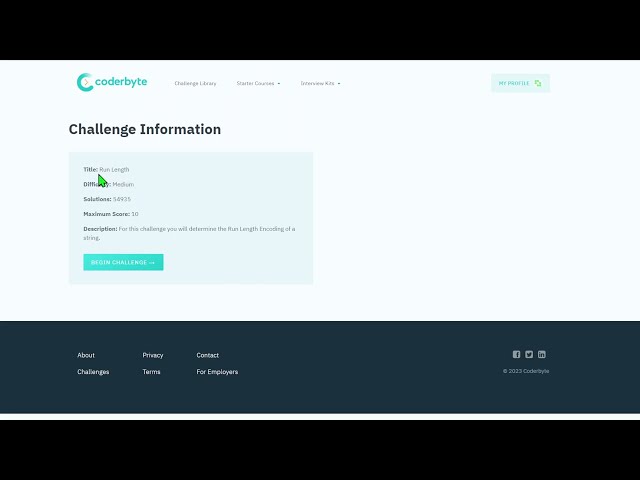Click the Maximum Score value '10'
This screenshot has height=480, width=640.
[x=135, y=214]
